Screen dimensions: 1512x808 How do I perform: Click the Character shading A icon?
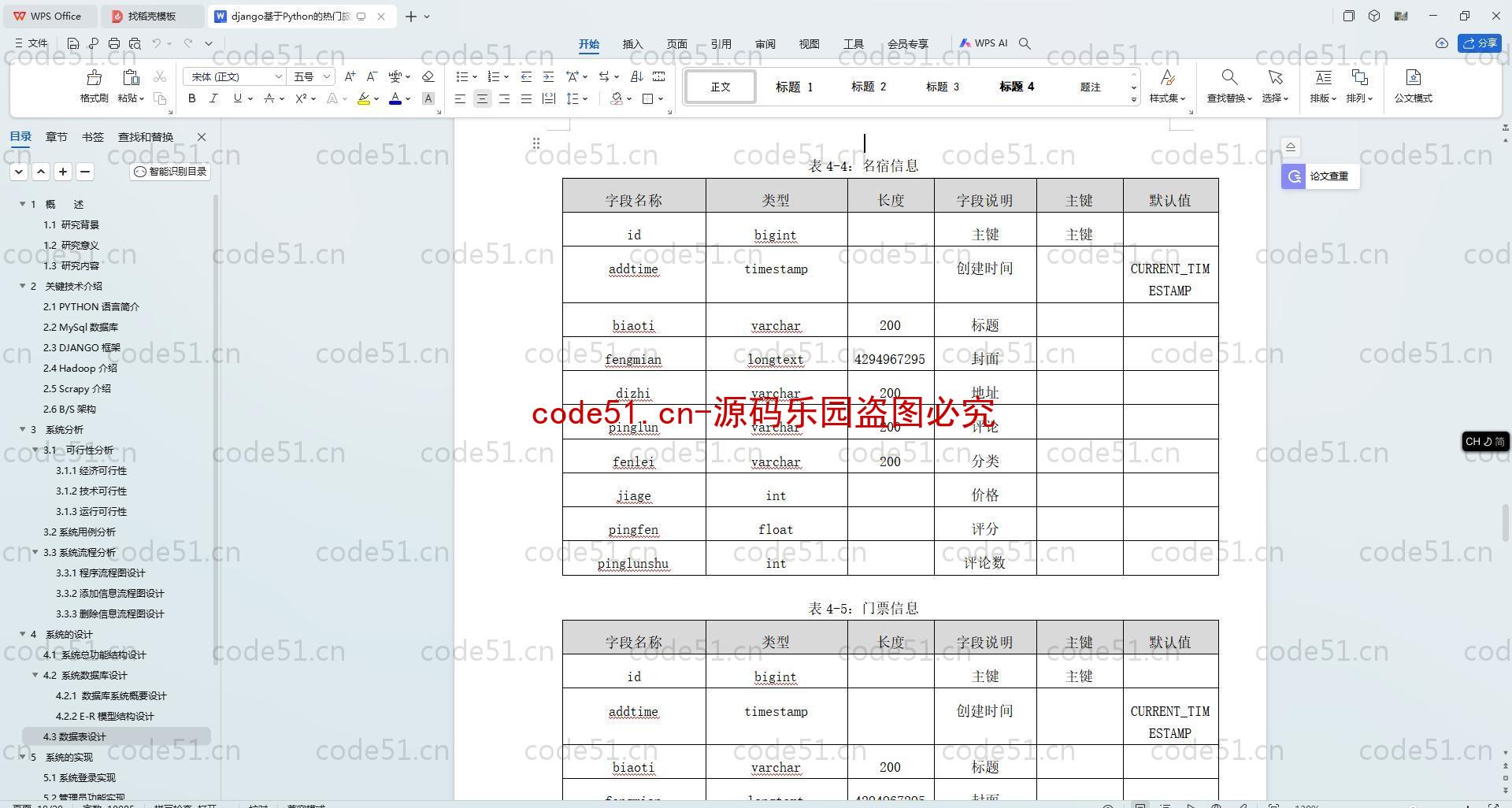(x=428, y=98)
